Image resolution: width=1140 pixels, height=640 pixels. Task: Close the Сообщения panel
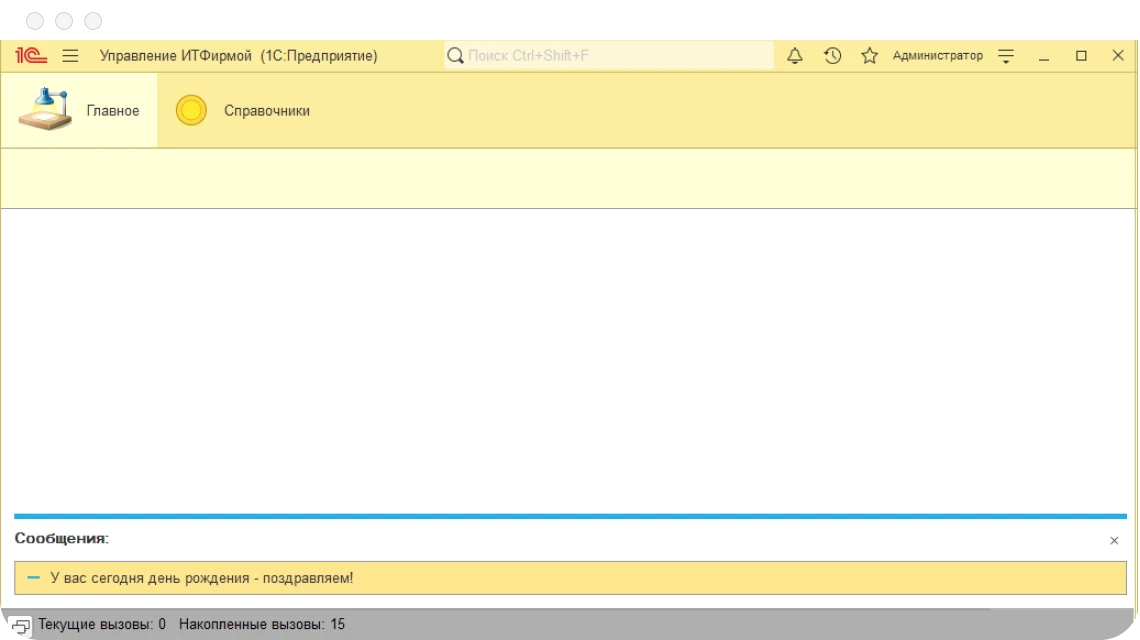[1114, 541]
